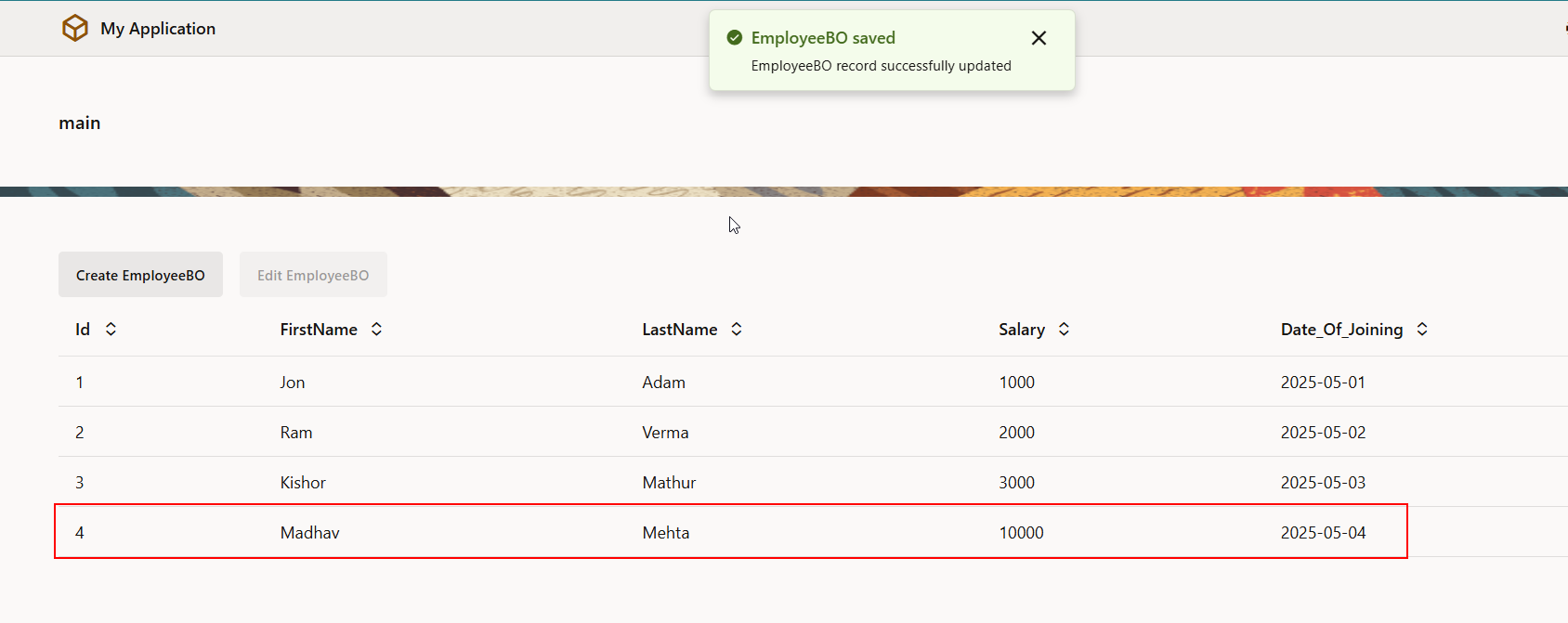Click the My Application title text
This screenshot has width=1568, height=623.
[x=158, y=29]
